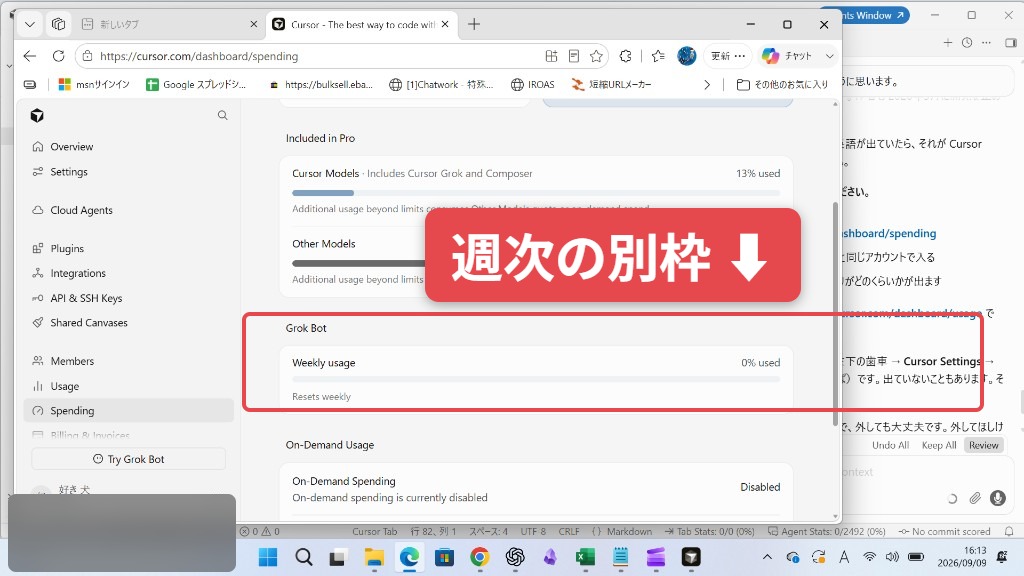The image size is (1024, 576).
Task: Click the split screen icon in address bar
Action: [x=551, y=56]
